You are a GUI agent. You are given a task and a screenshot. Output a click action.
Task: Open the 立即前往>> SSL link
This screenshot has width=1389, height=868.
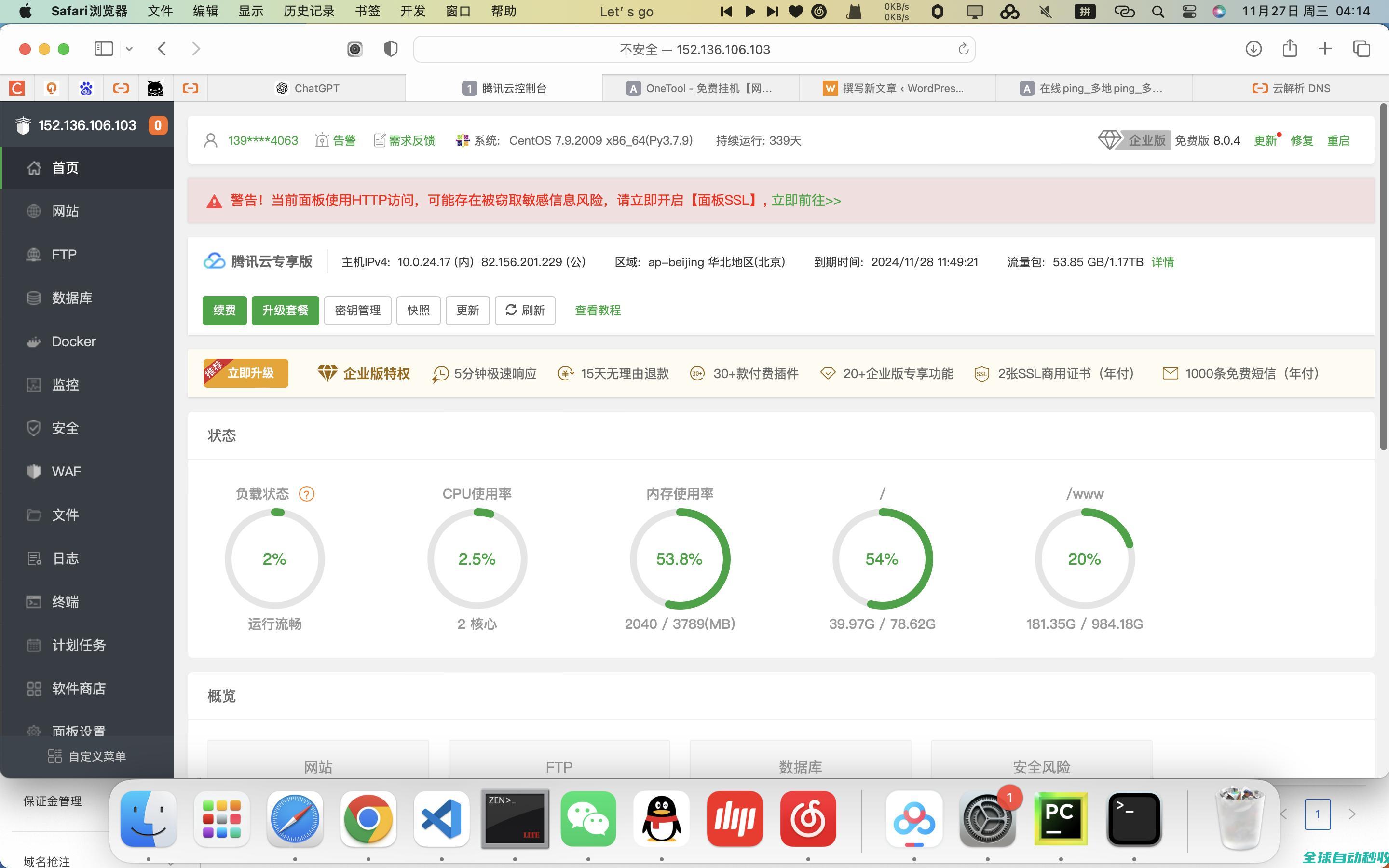pos(806,200)
